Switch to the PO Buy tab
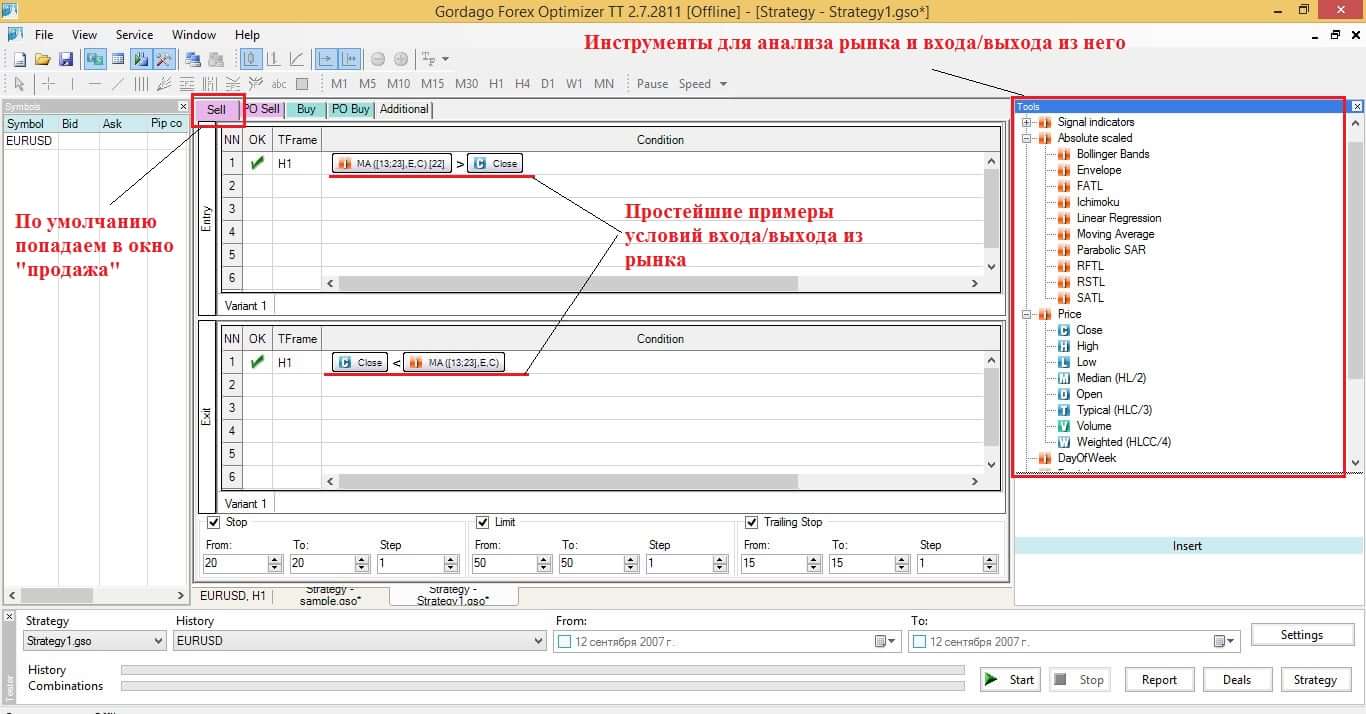1366x714 pixels. (x=350, y=109)
